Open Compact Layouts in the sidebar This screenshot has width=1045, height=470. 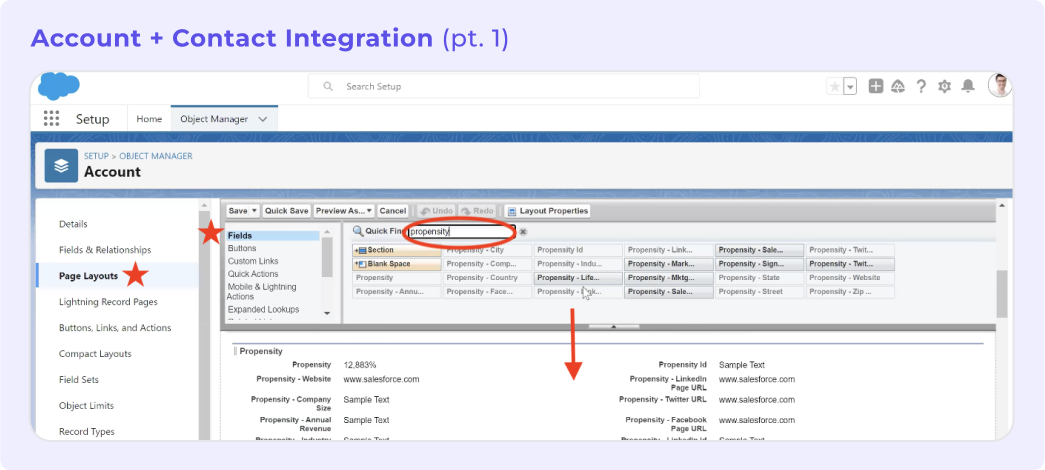[x=95, y=354]
